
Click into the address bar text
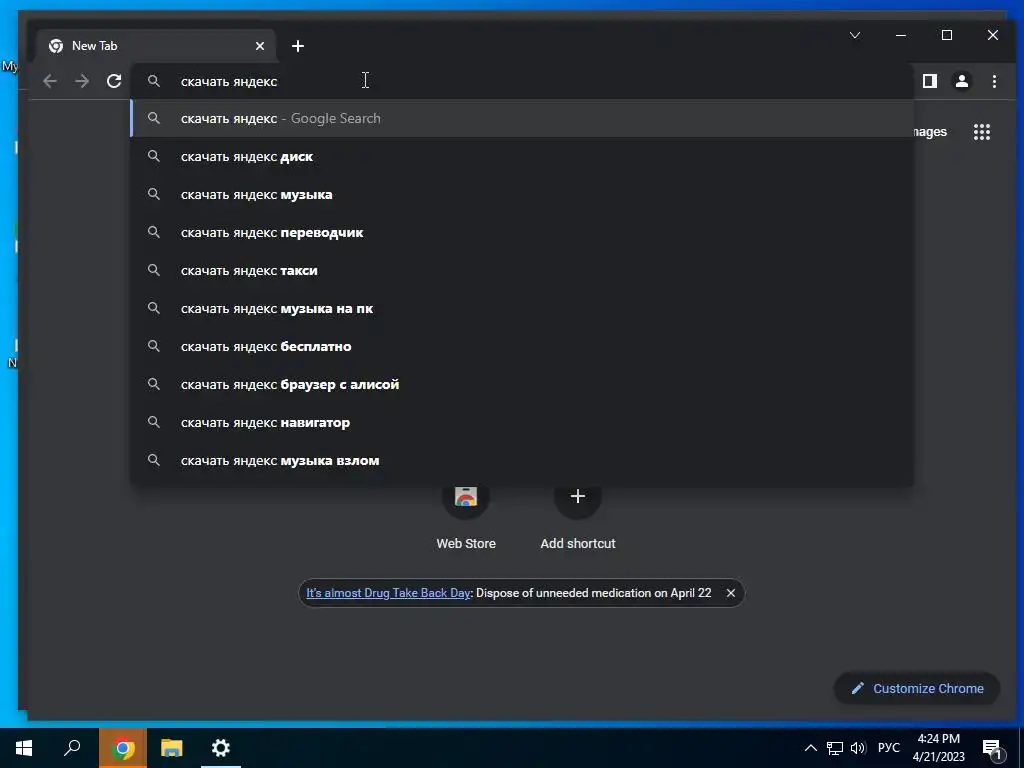tap(229, 82)
